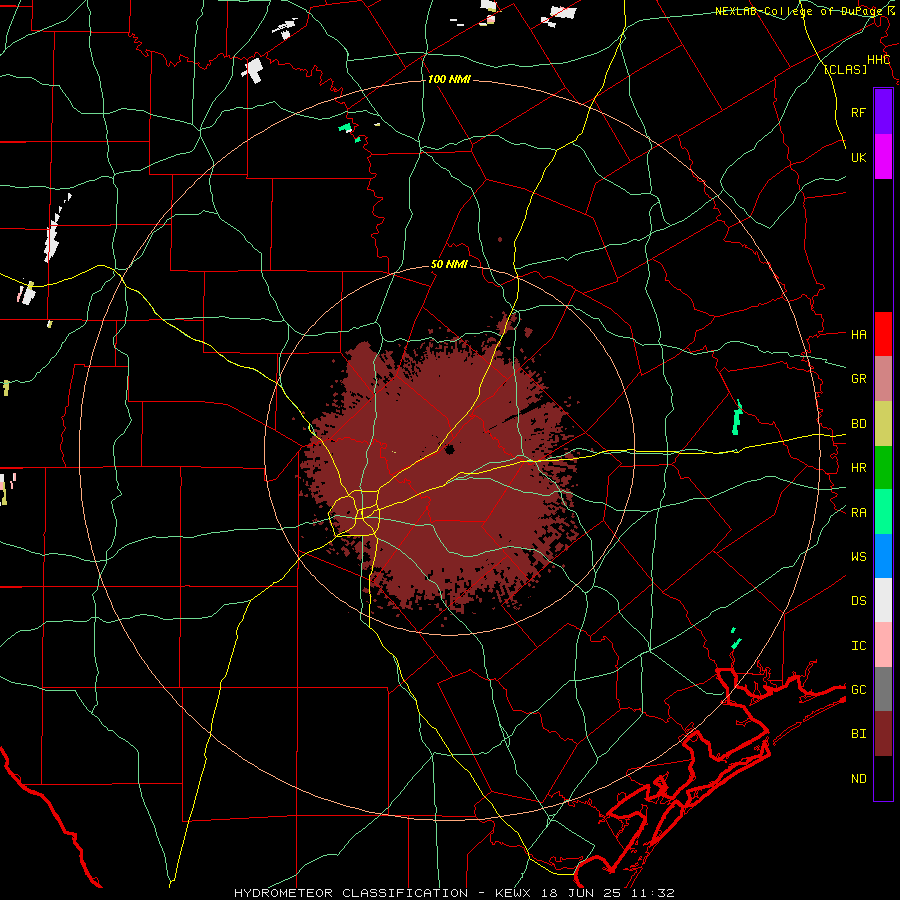
Task: Click the HR legend label
Action: click(858, 468)
